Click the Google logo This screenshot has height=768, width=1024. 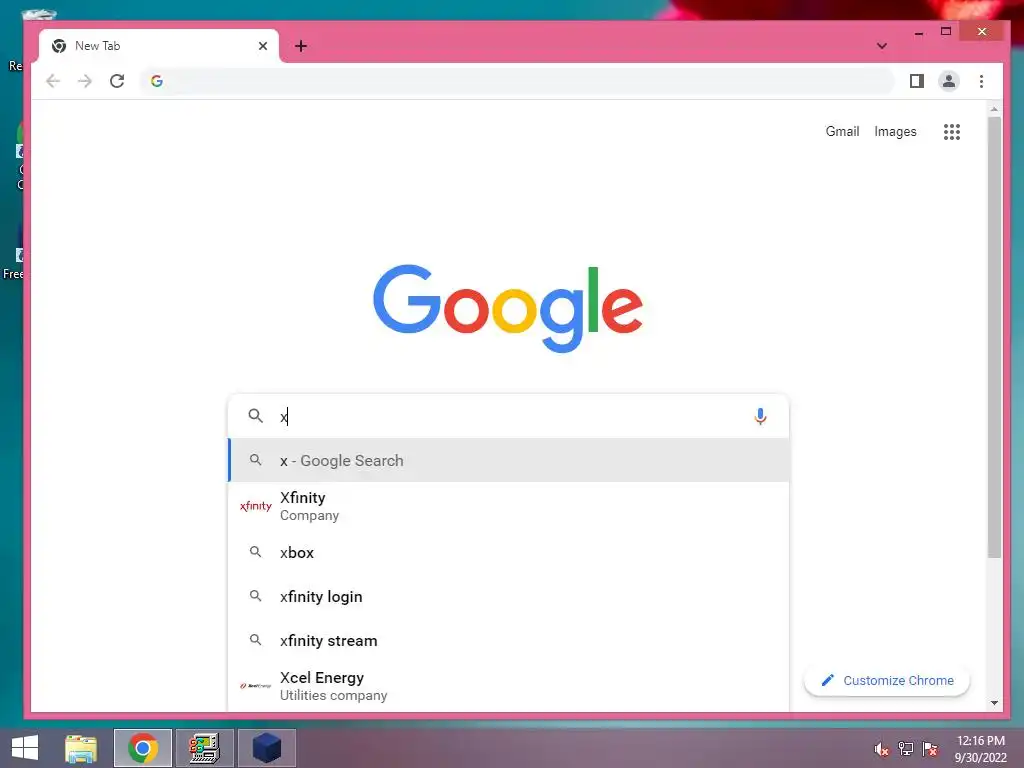[508, 308]
